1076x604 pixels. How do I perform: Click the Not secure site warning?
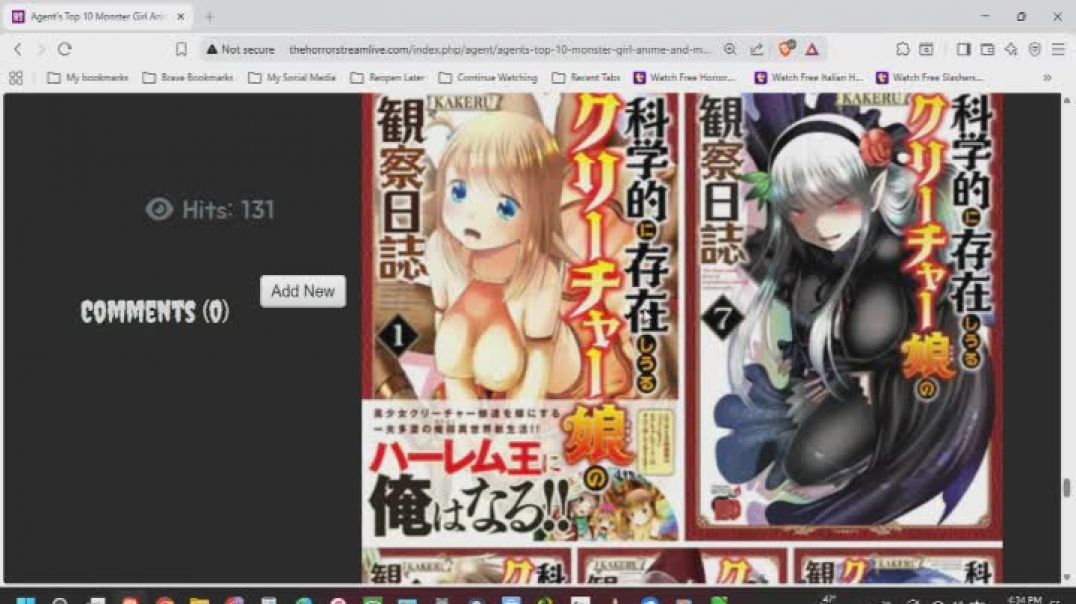[x=240, y=49]
